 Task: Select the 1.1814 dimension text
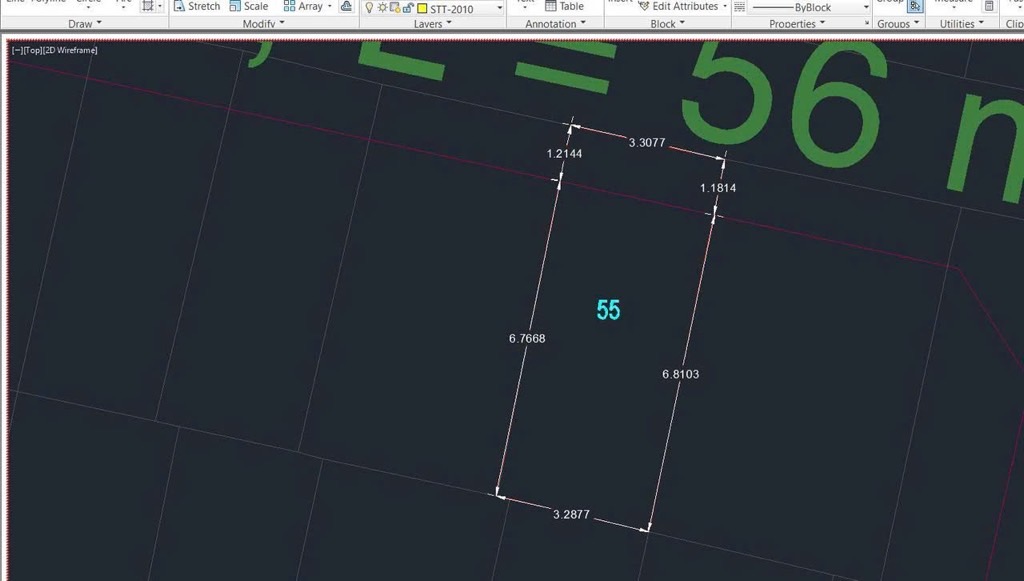click(718, 188)
